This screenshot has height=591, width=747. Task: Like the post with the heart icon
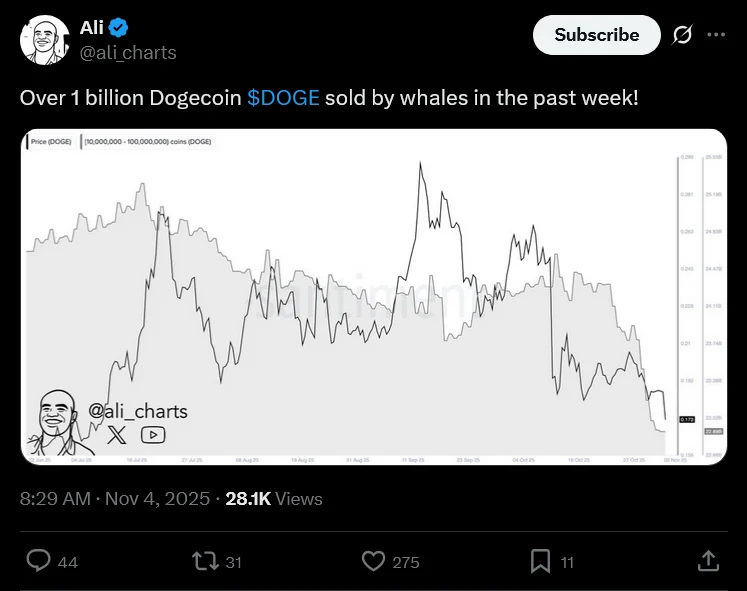click(373, 561)
